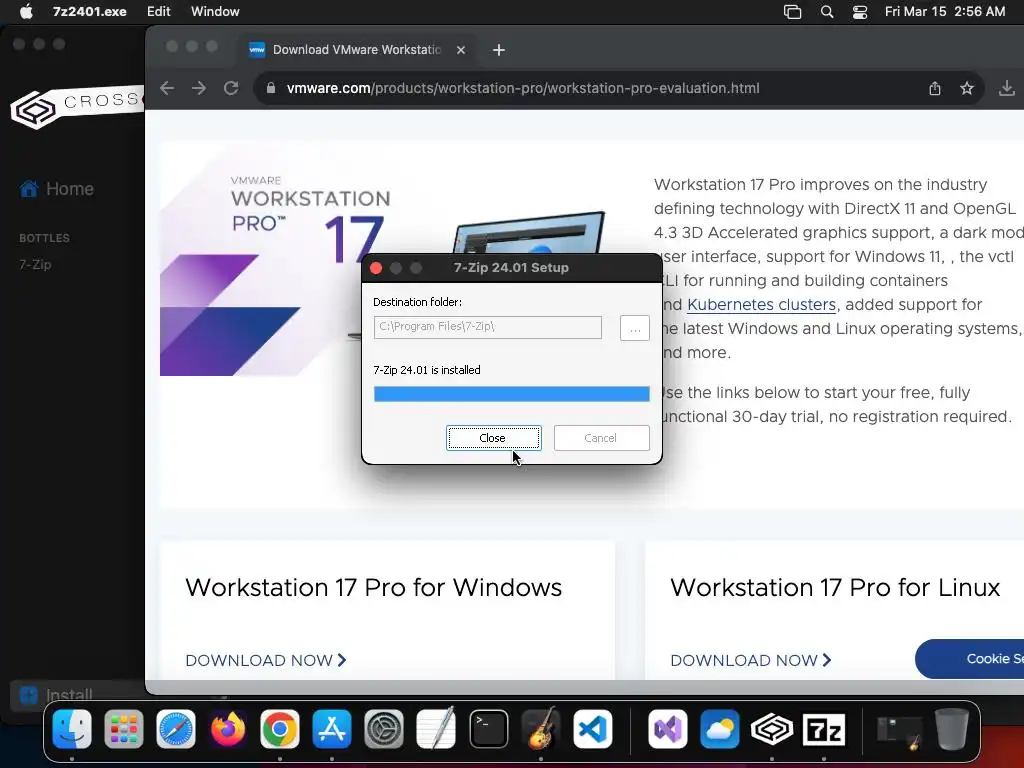Open the 7z2401.exe application menu
This screenshot has height=768, width=1024.
tap(90, 11)
